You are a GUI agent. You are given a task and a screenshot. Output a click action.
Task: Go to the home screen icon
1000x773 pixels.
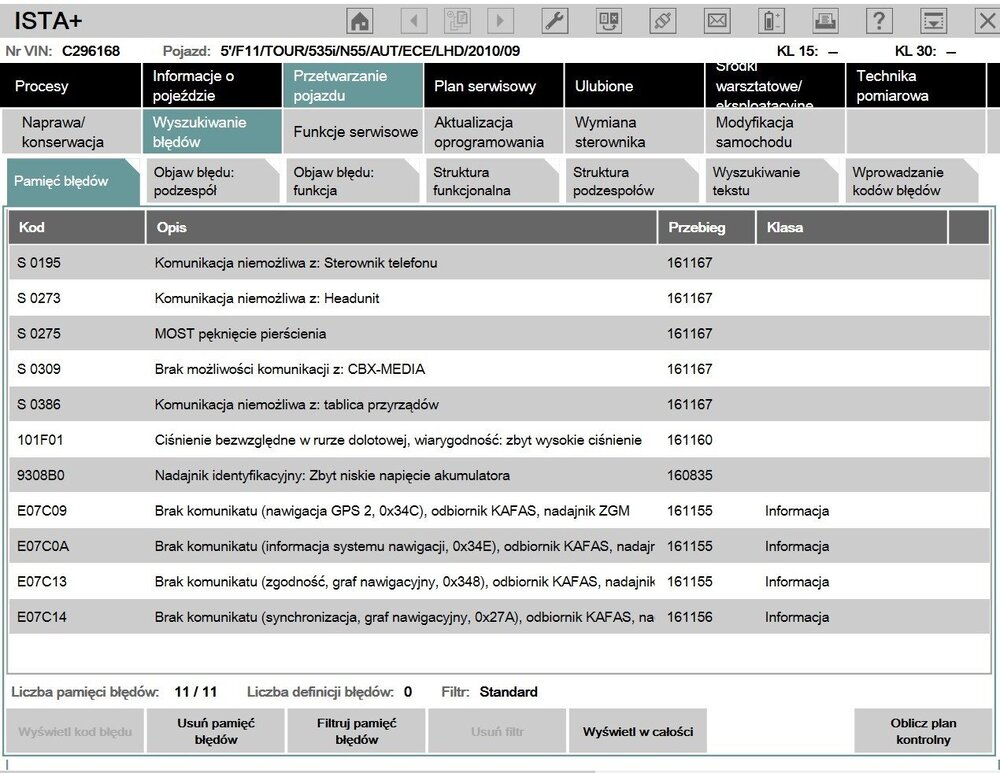tap(360, 21)
